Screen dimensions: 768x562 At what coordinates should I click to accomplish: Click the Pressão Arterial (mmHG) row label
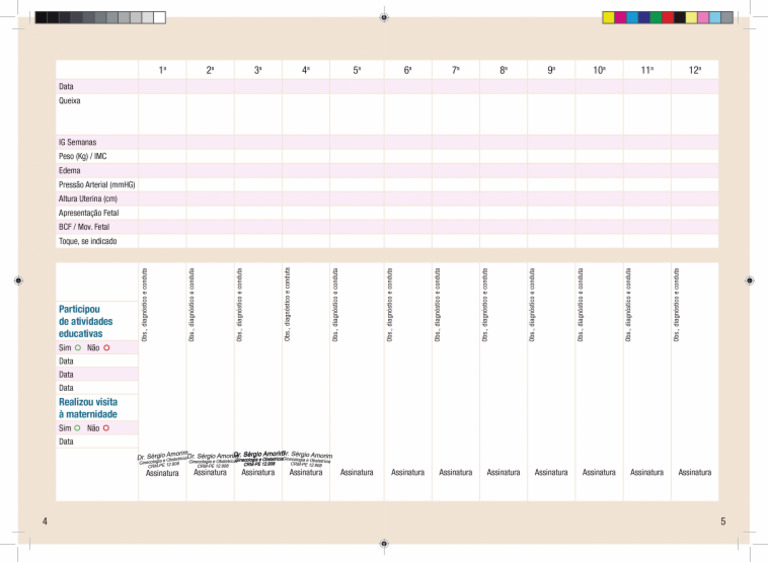coord(97,185)
